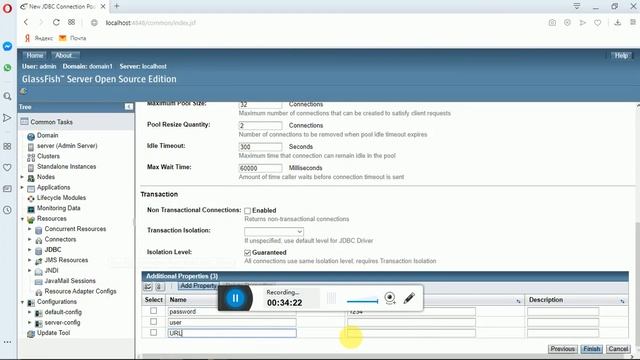
Task: Expand Concurrent Resources node
Action: [x=29, y=229]
